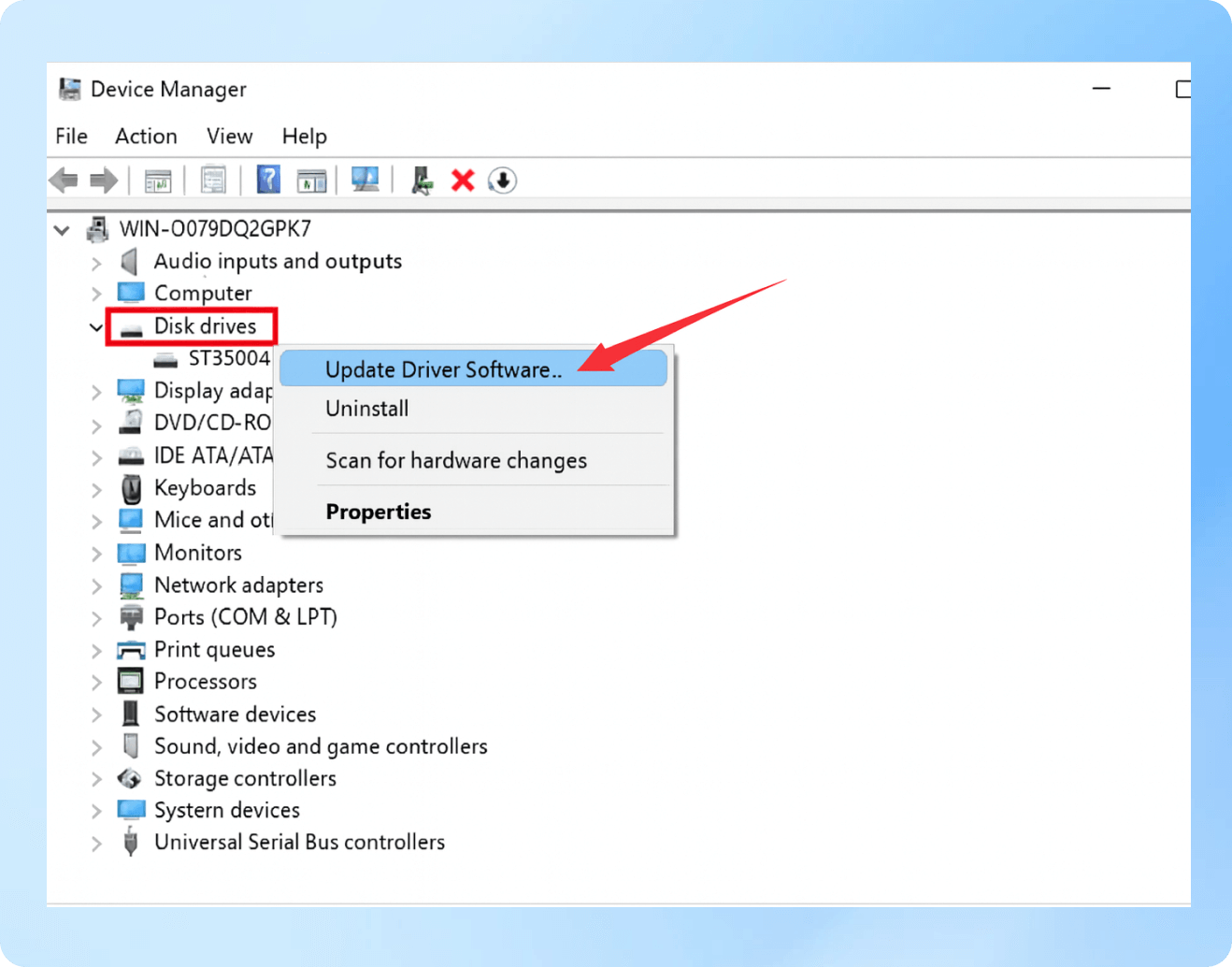The image size is (1232, 967).
Task: Select the Print queues label
Action: coord(215,650)
